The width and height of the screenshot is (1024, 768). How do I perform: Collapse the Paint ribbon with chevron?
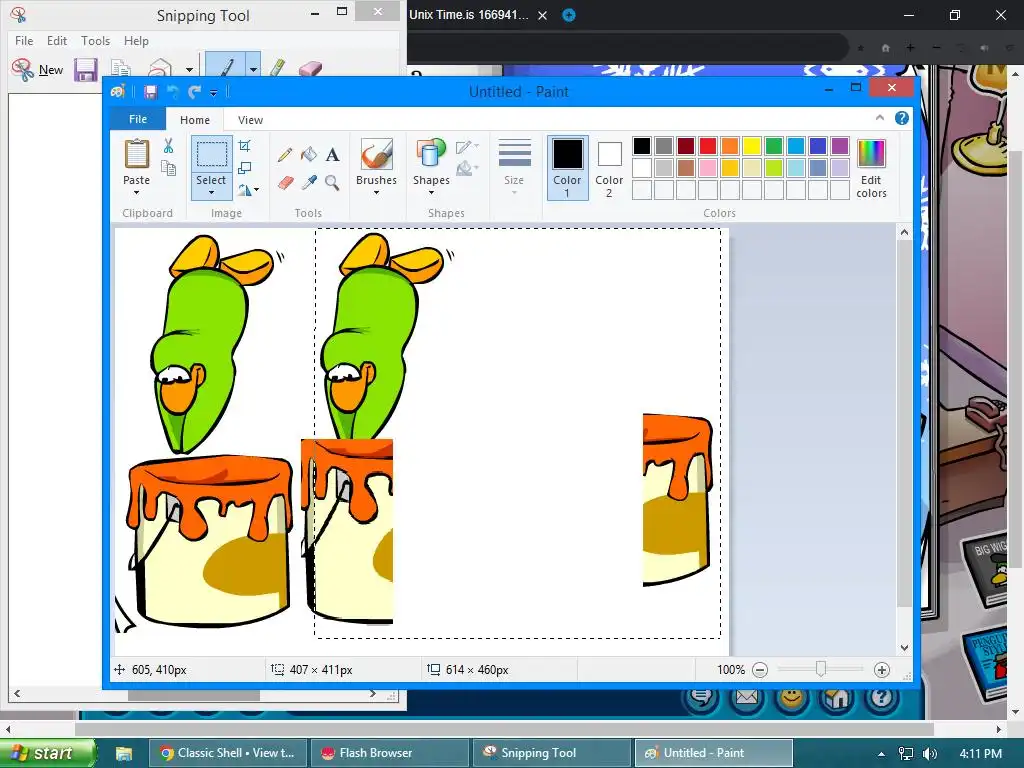pos(880,118)
